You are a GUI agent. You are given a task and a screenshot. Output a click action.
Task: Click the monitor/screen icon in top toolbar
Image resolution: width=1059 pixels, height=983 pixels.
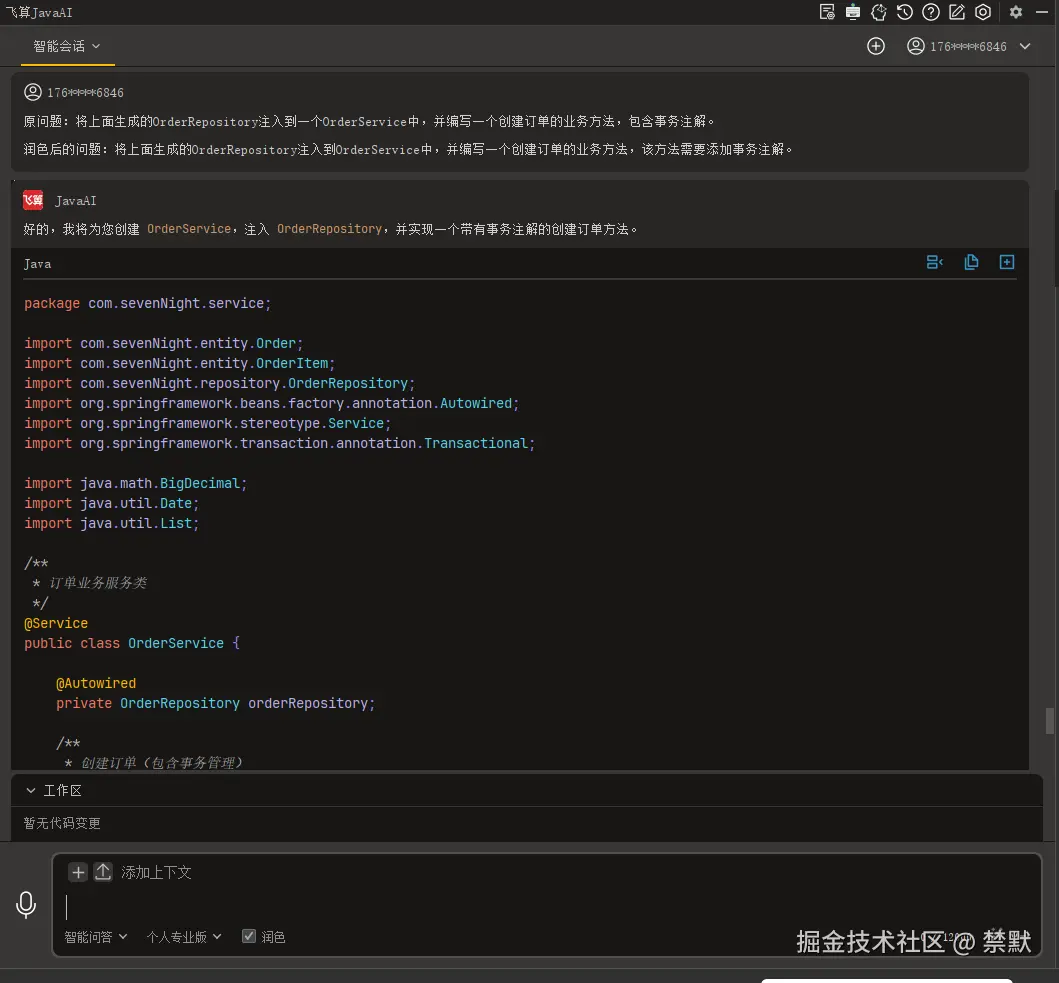pyautogui.click(x=853, y=12)
